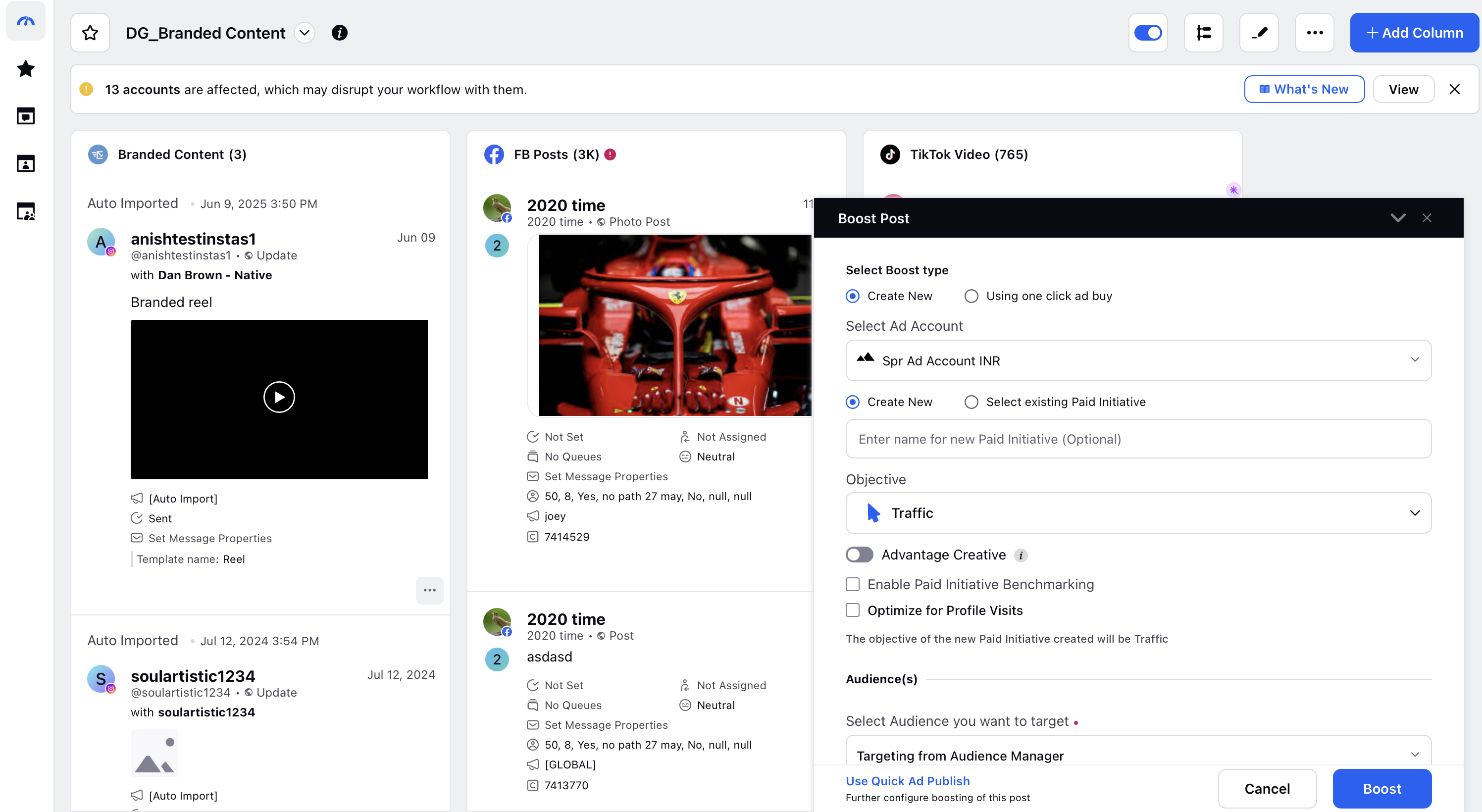Viewport: 1482px width, 812px height.
Task: Close the Boost Post panel
Action: click(x=1427, y=218)
